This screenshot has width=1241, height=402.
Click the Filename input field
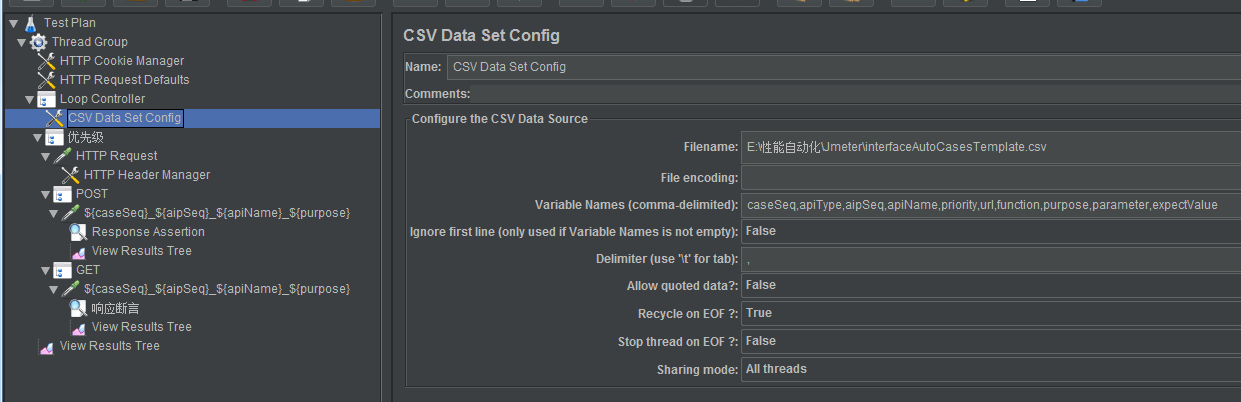990,147
